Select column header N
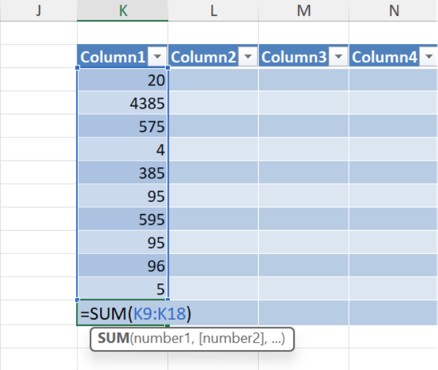This screenshot has height=370, width=438. tap(394, 11)
